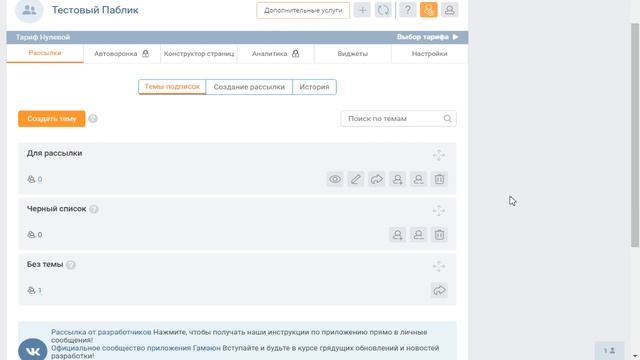Click the Дополнительные услуги button
The width and height of the screenshot is (640, 360).
pos(303,10)
